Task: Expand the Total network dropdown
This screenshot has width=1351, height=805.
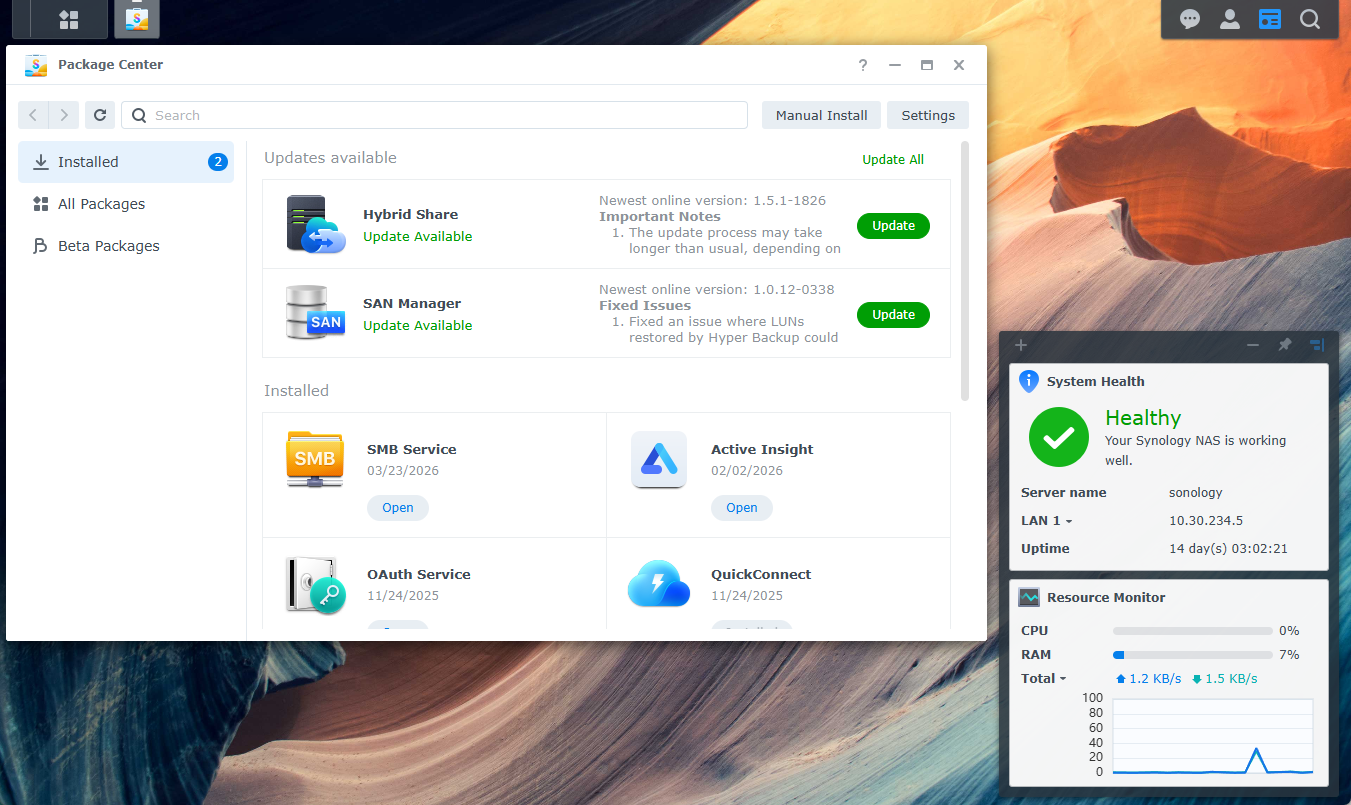Action: [x=1044, y=679]
